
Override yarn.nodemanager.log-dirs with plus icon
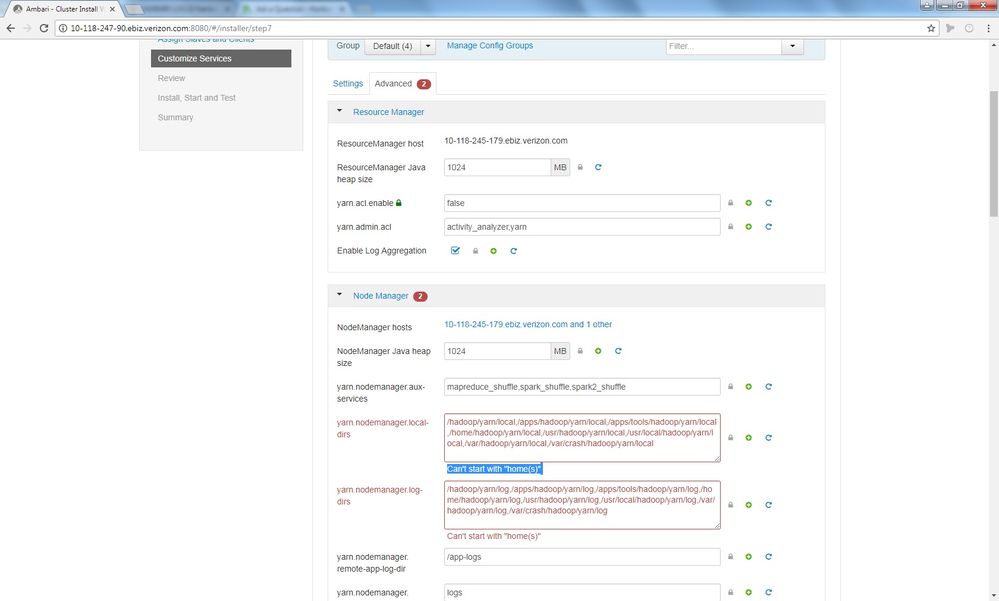tap(749, 505)
